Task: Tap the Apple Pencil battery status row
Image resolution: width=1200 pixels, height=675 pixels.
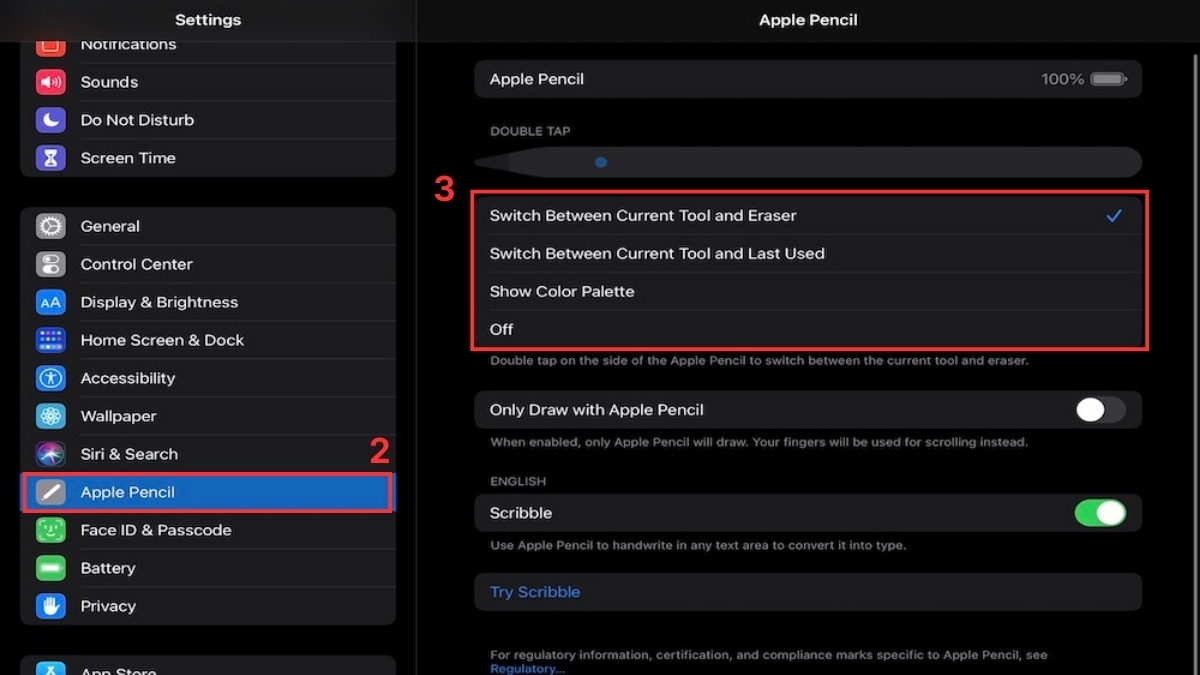Action: (x=808, y=79)
